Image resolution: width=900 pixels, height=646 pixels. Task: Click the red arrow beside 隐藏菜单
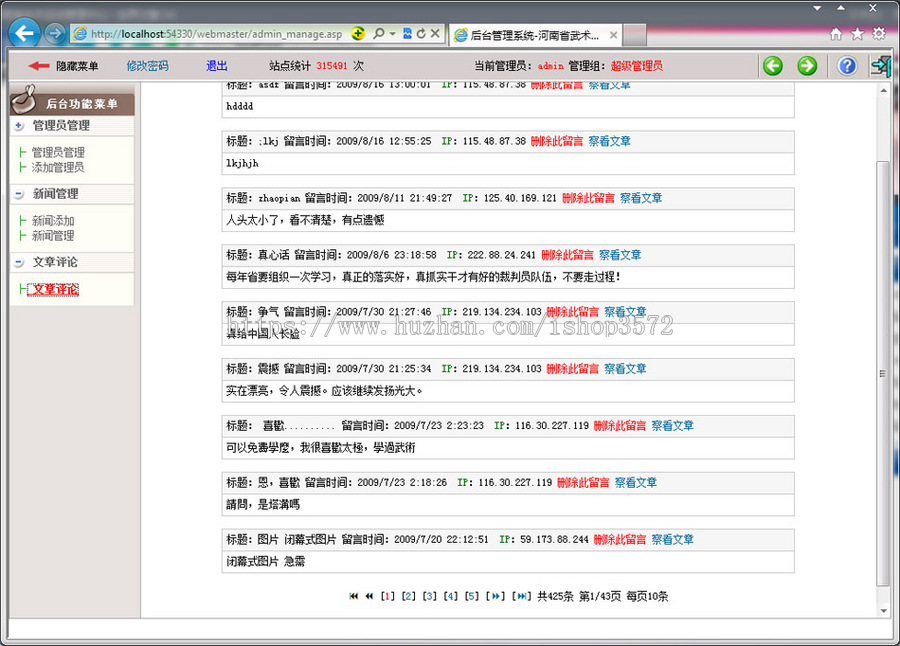[x=39, y=66]
